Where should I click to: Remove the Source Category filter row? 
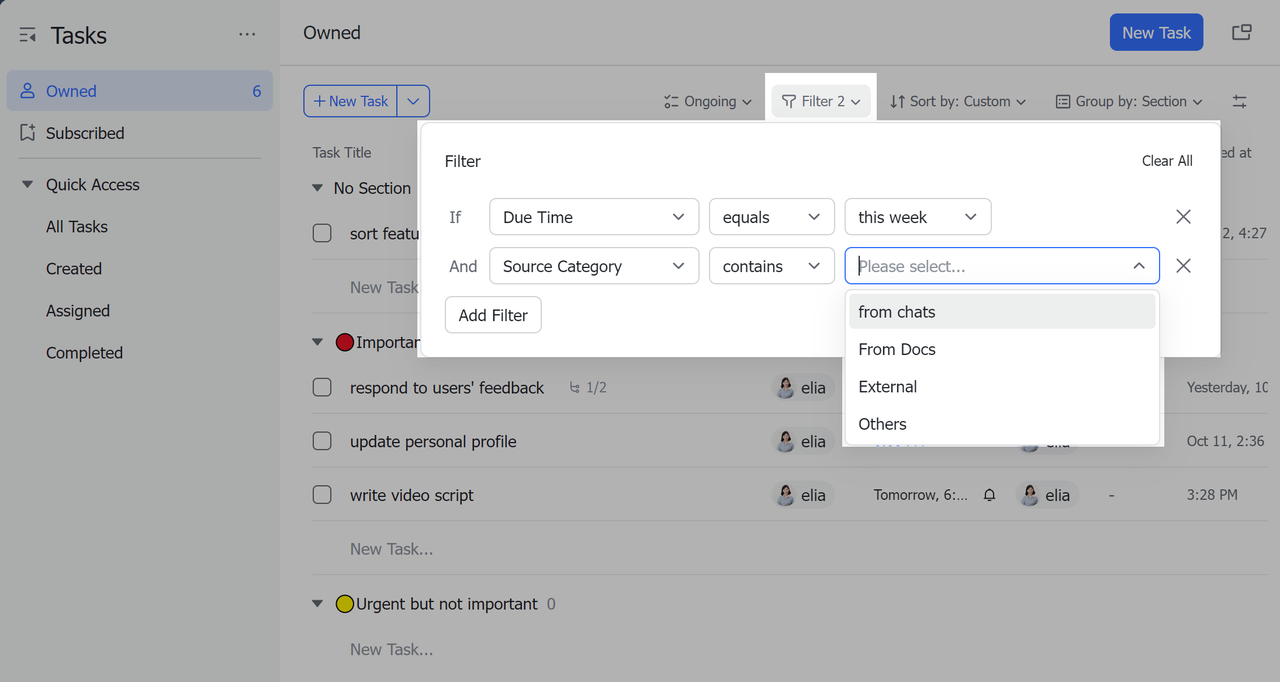point(1183,266)
